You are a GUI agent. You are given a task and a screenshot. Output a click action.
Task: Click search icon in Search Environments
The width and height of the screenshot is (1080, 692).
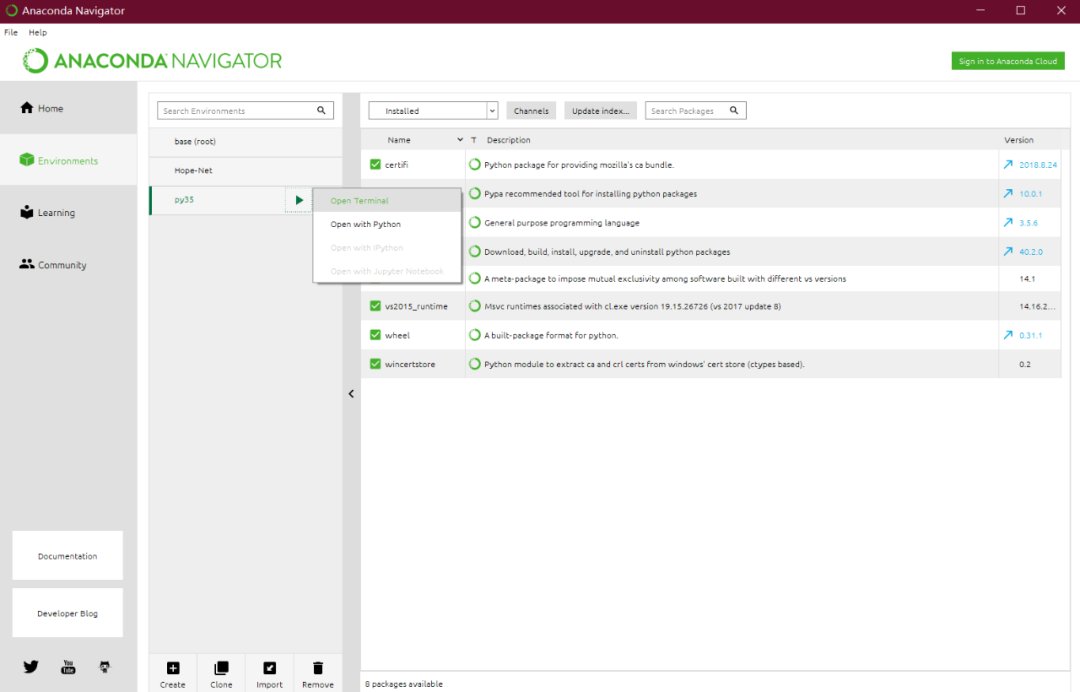[321, 110]
